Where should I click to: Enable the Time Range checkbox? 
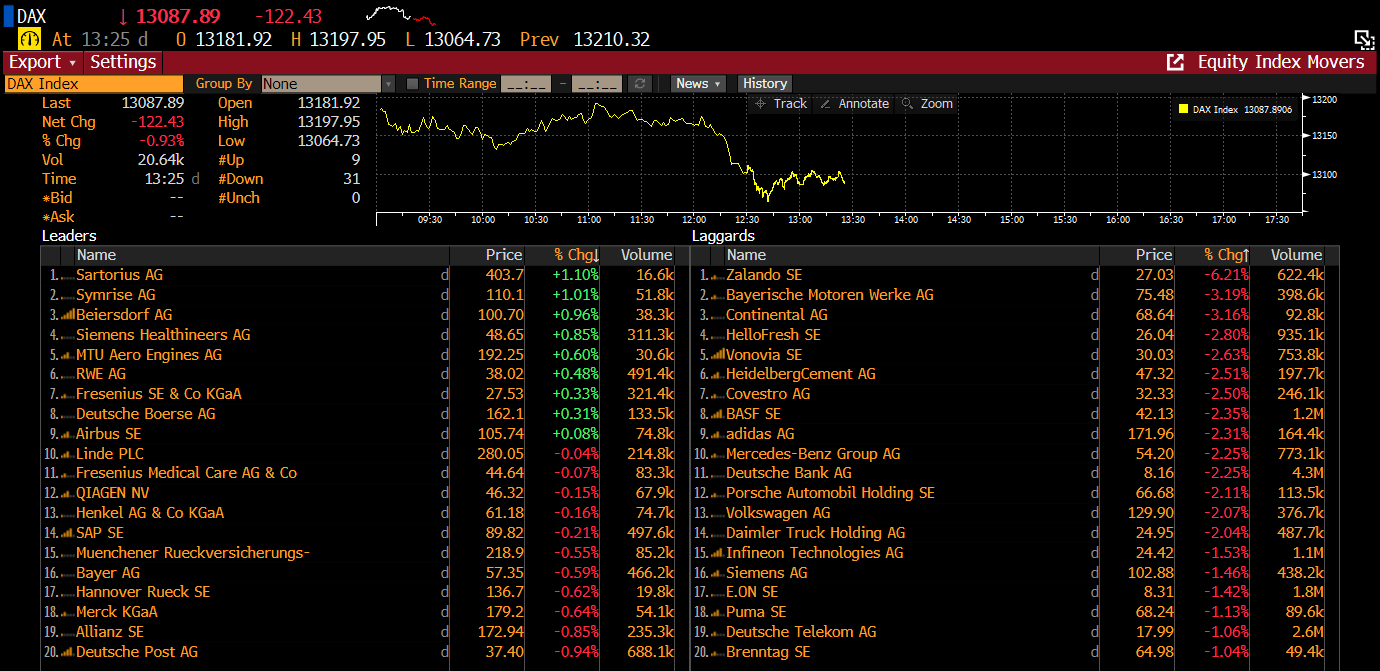pyautogui.click(x=412, y=84)
